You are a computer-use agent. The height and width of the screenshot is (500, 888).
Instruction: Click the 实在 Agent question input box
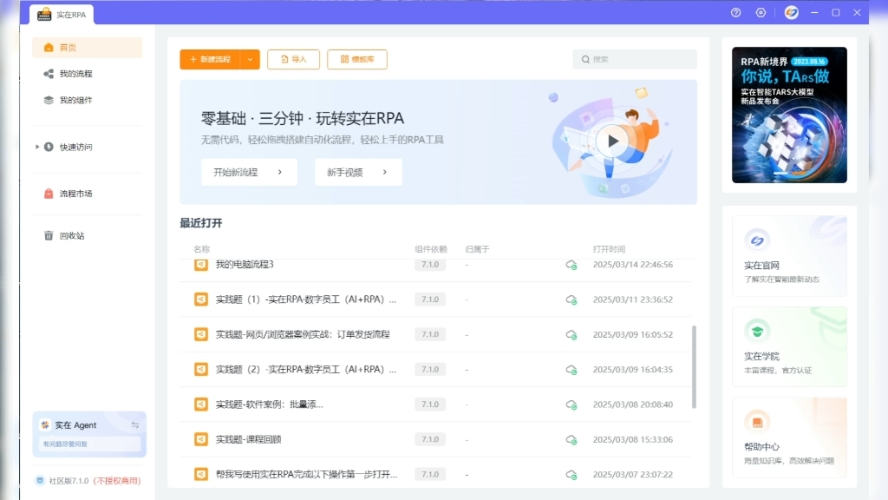(x=89, y=444)
